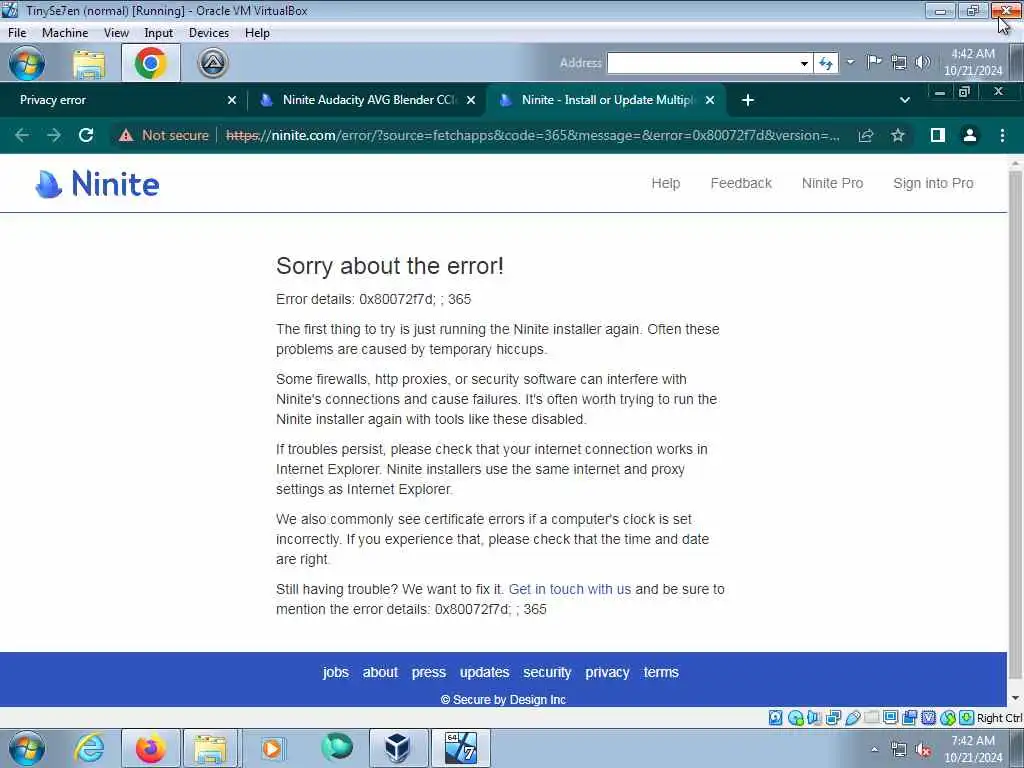This screenshot has height=768, width=1024.
Task: Click the 64-bit Windows 7 VM taskbar icon
Action: [x=460, y=748]
